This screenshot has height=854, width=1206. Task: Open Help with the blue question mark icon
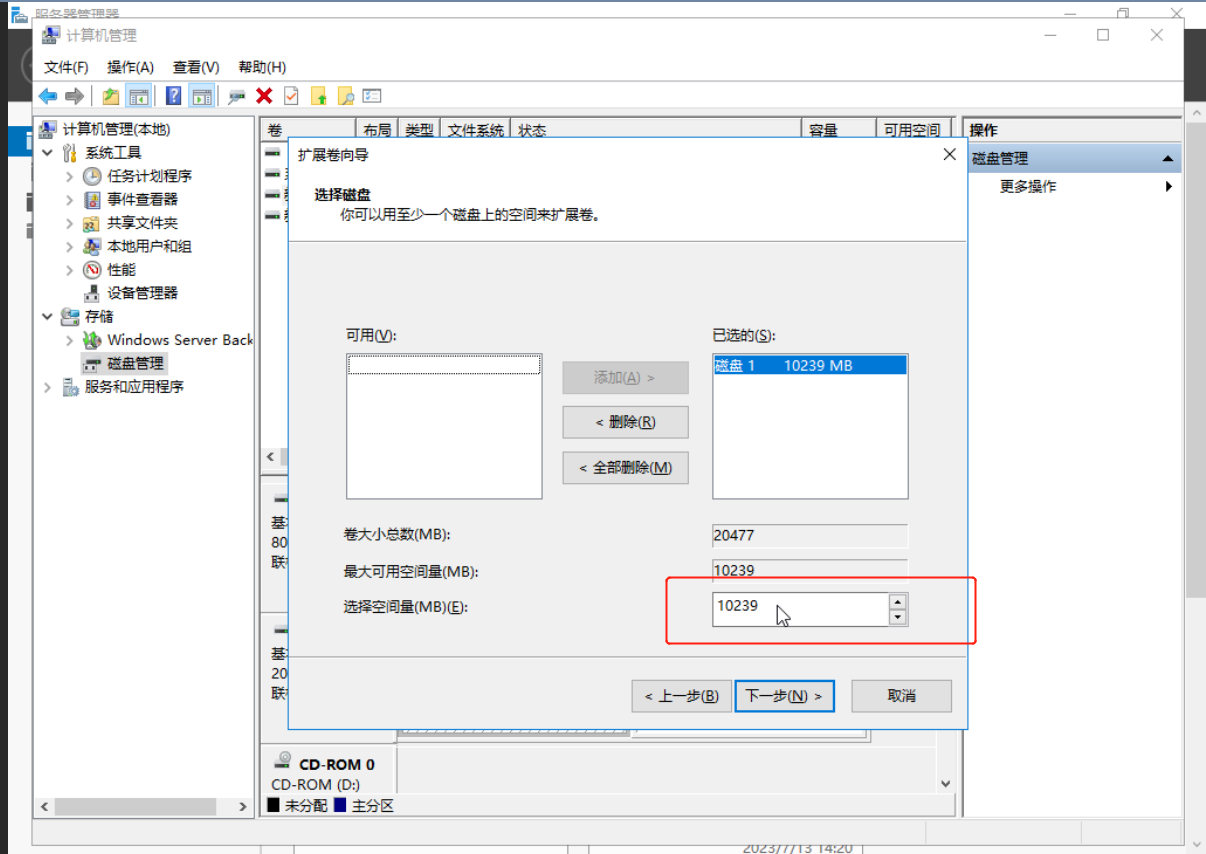[x=174, y=96]
